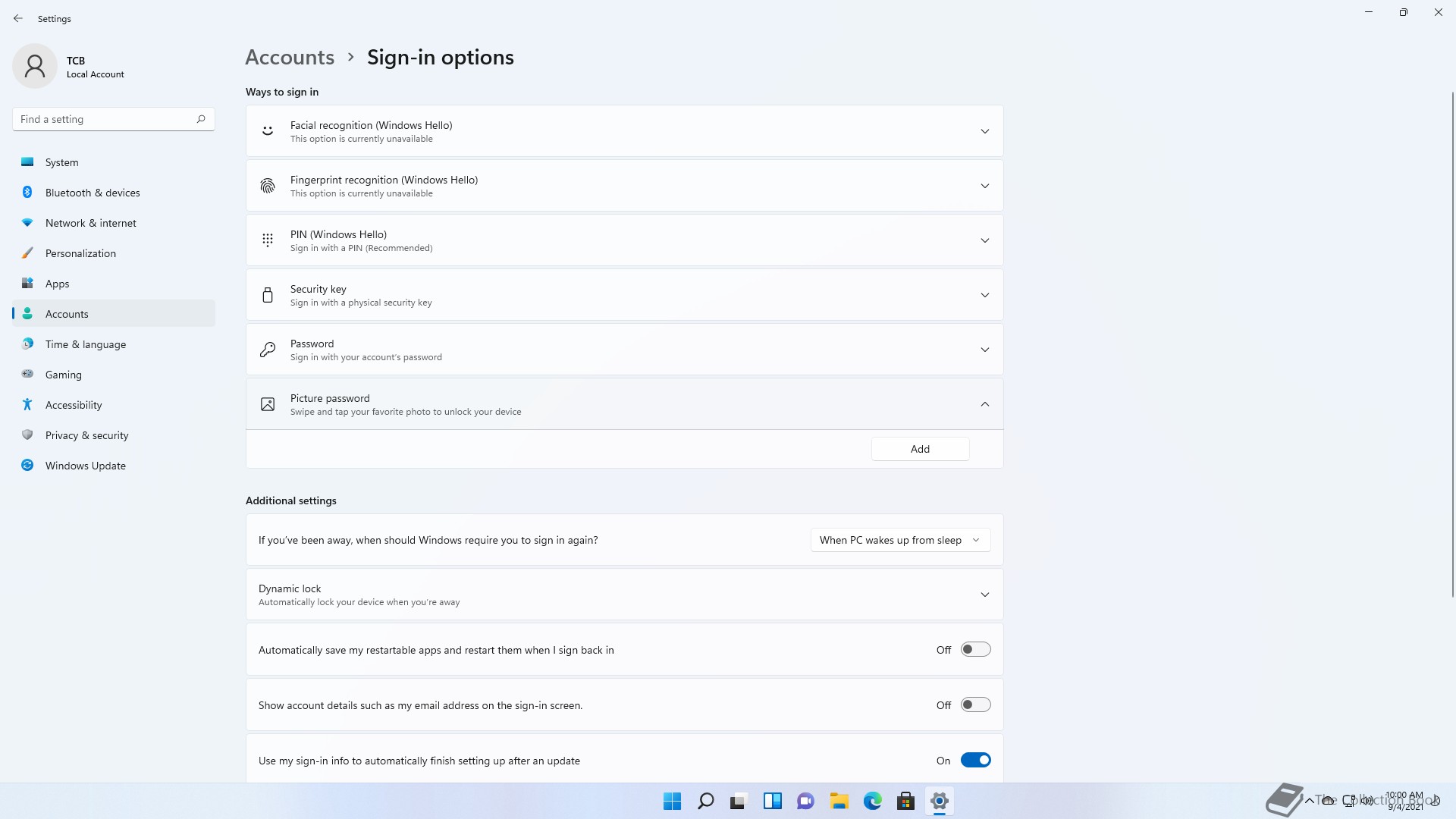1456x819 pixels.
Task: Open Network & internet settings
Action: point(114,223)
